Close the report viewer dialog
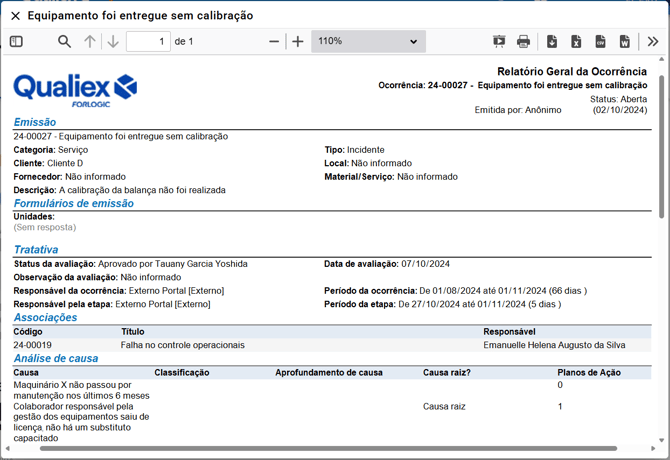670x460 pixels. [x=15, y=16]
